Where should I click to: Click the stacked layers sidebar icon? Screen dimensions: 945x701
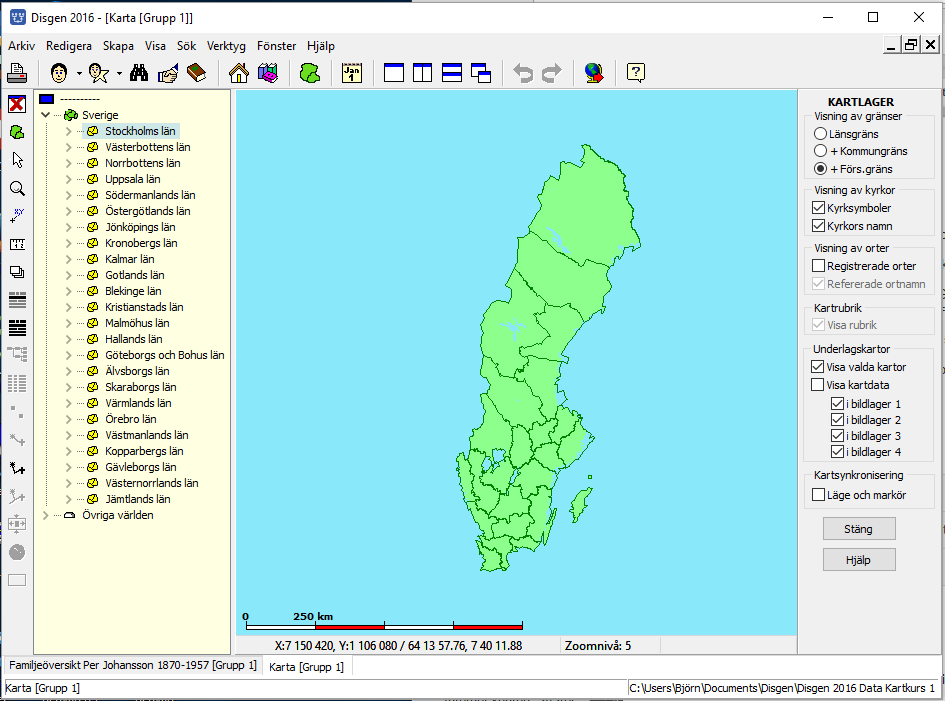point(17,272)
